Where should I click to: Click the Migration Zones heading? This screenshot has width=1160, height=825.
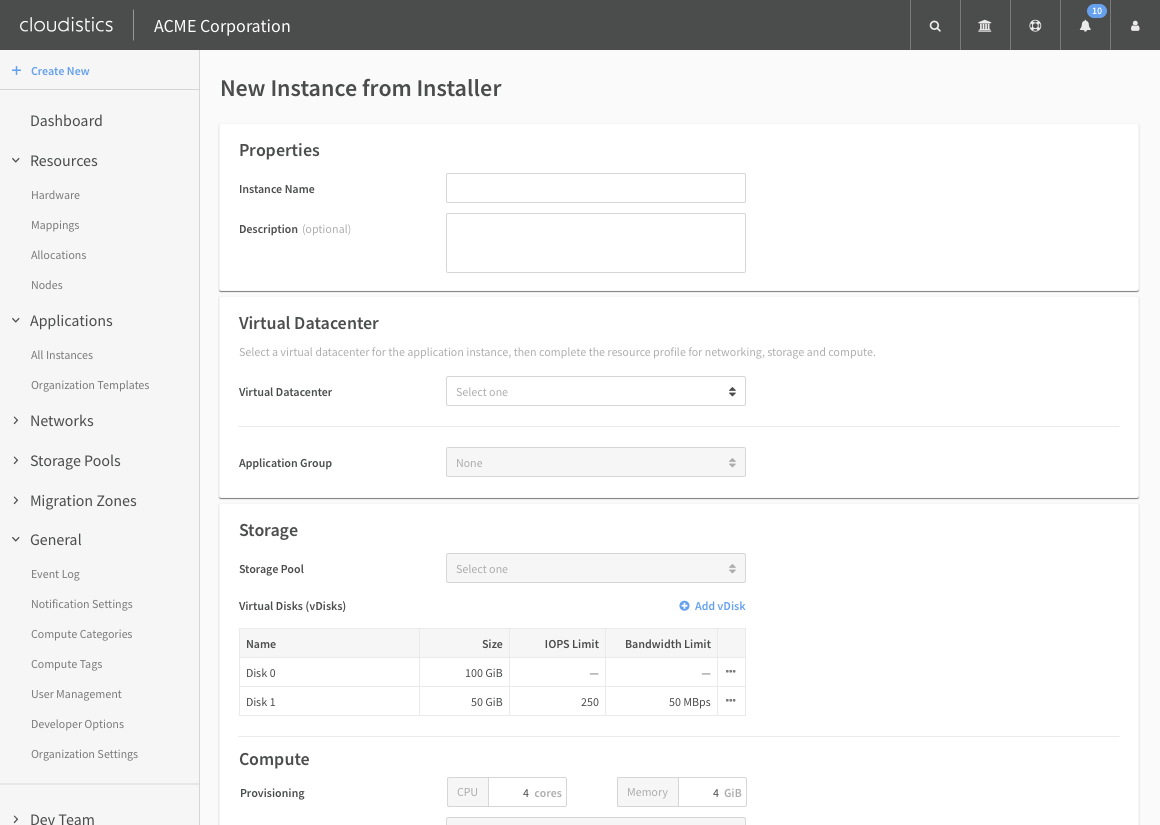(x=83, y=500)
